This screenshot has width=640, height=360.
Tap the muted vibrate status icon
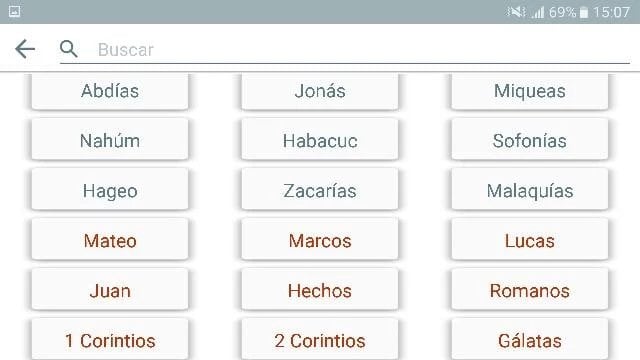516,12
